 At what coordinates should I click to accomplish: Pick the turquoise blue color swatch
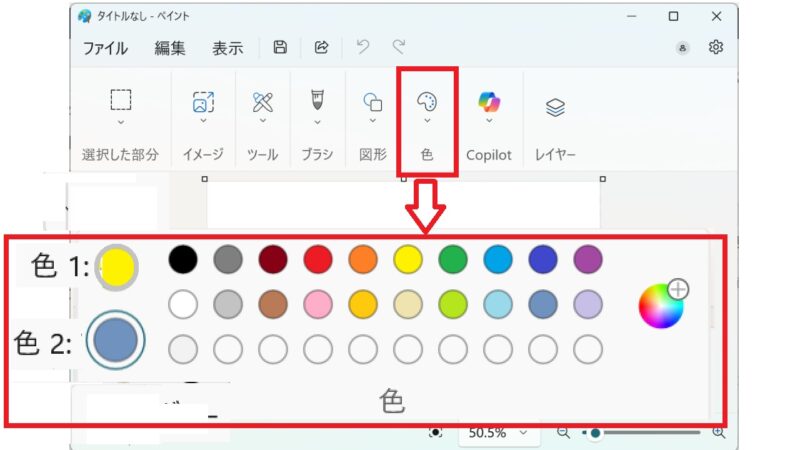point(498,259)
